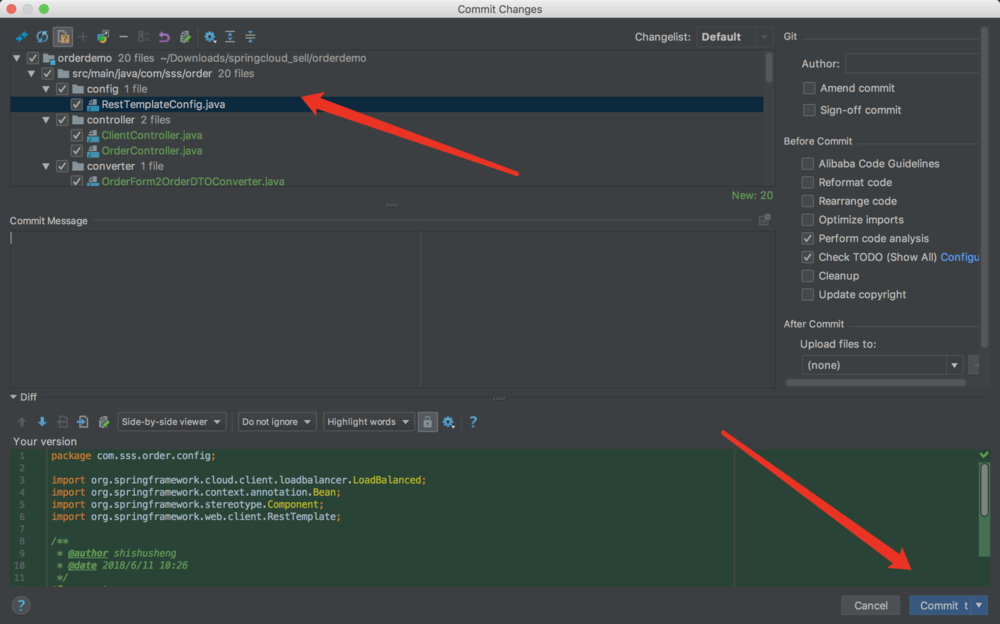
Task: Open the Changelist Default dropdown
Action: (x=734, y=37)
